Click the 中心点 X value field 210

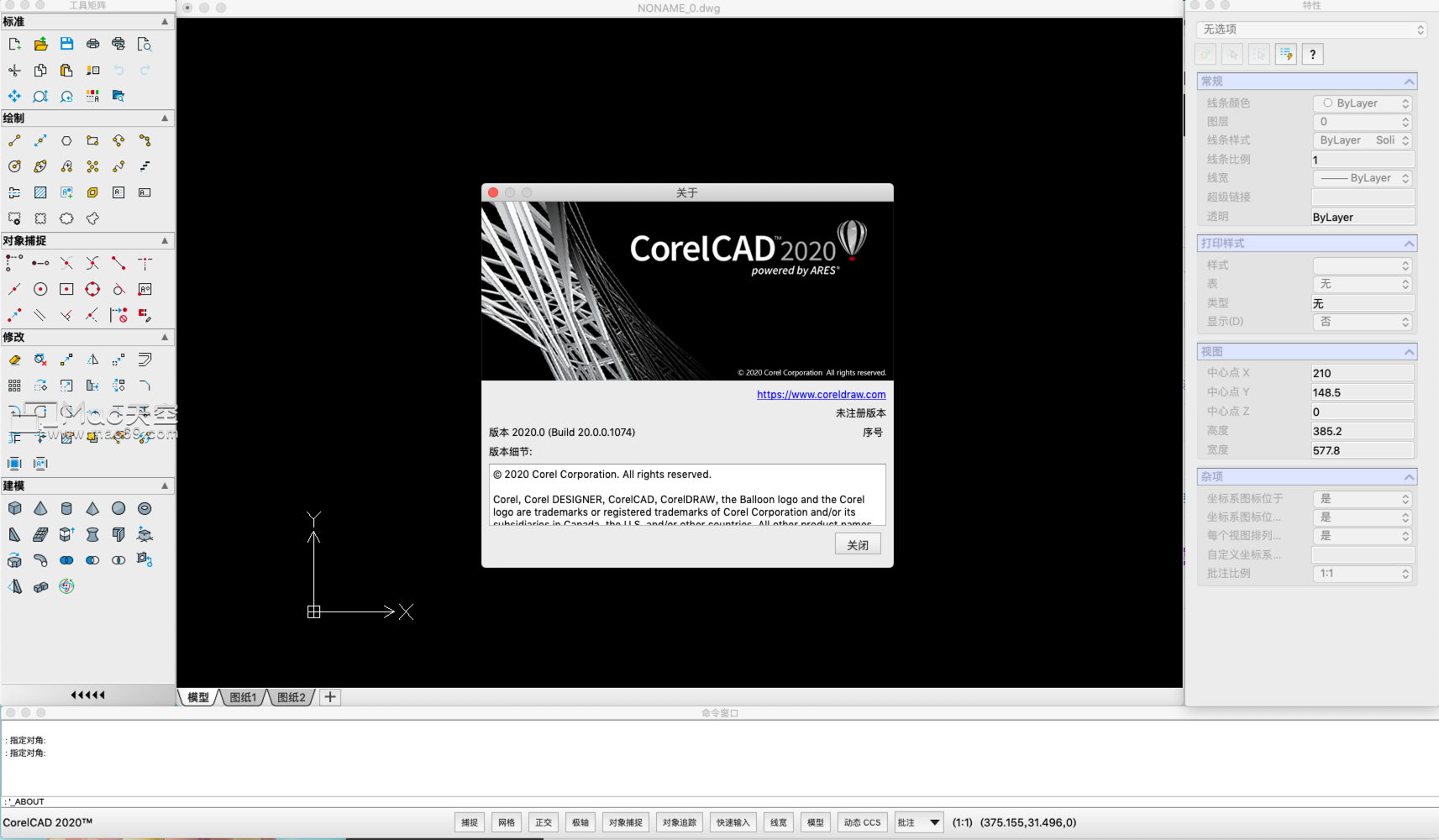click(x=1363, y=373)
